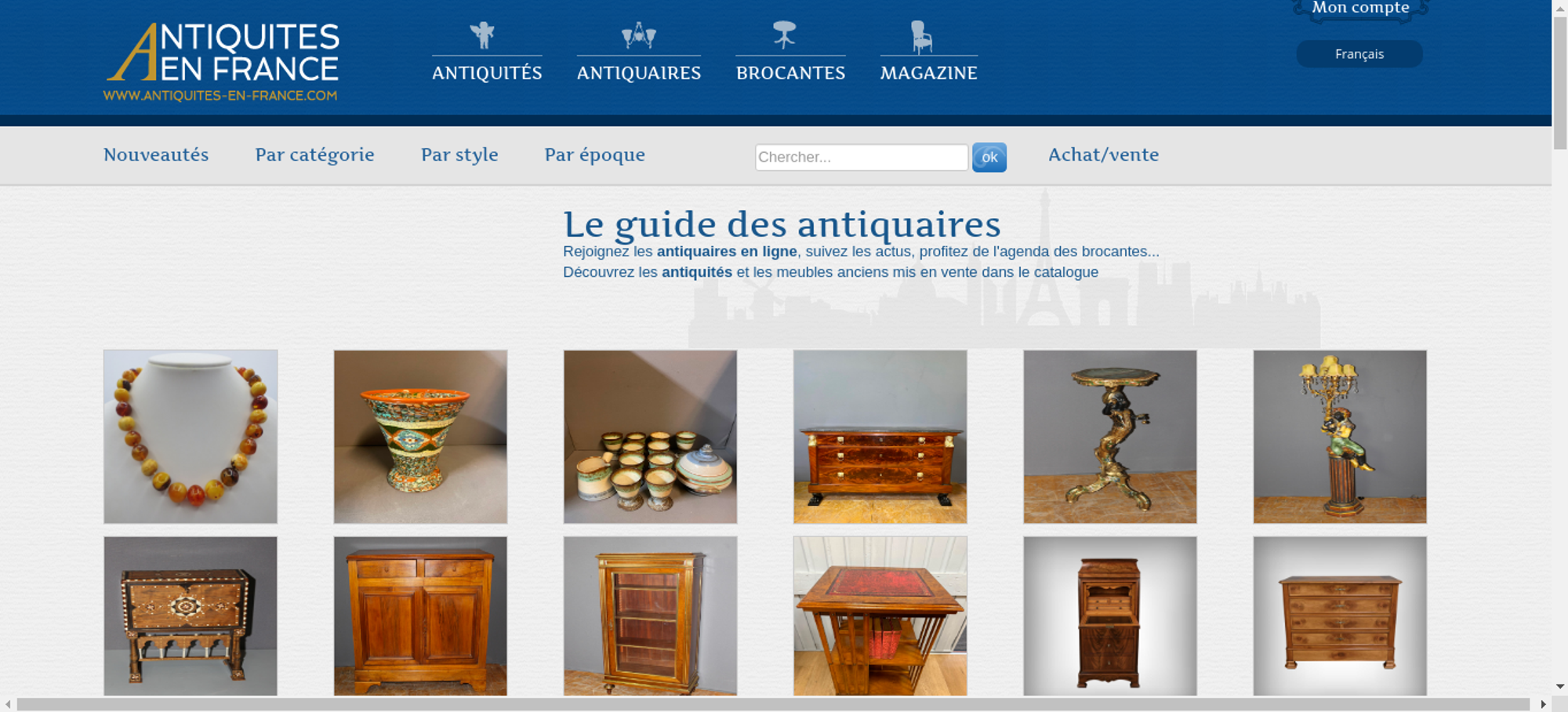Click the chandelier icon above Antiquaires
This screenshot has width=1568, height=712.
click(x=639, y=35)
